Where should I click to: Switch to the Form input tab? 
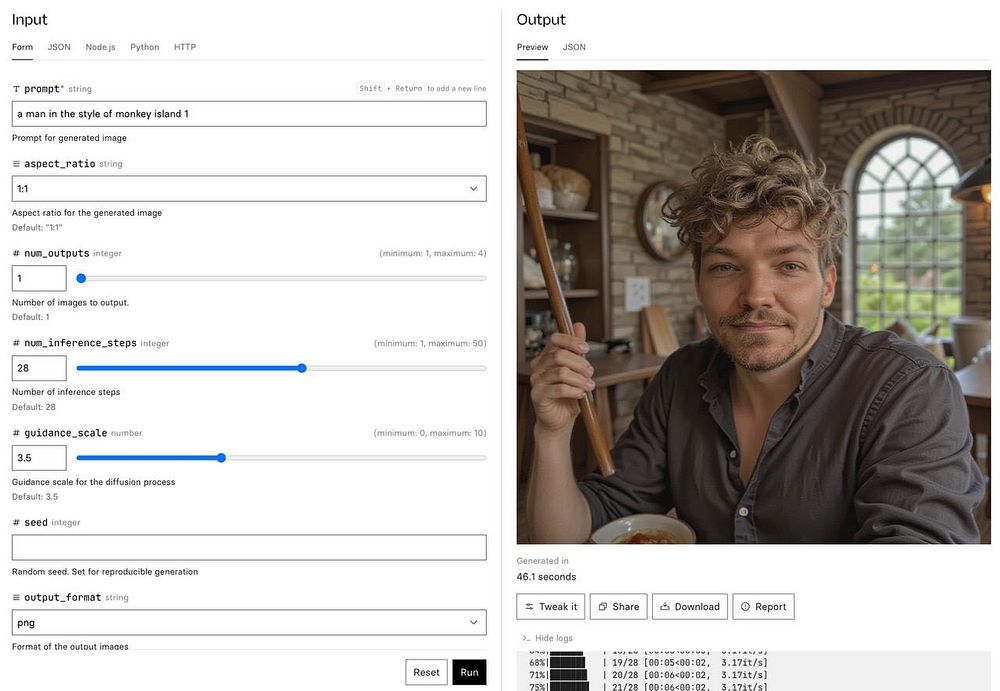(22, 47)
